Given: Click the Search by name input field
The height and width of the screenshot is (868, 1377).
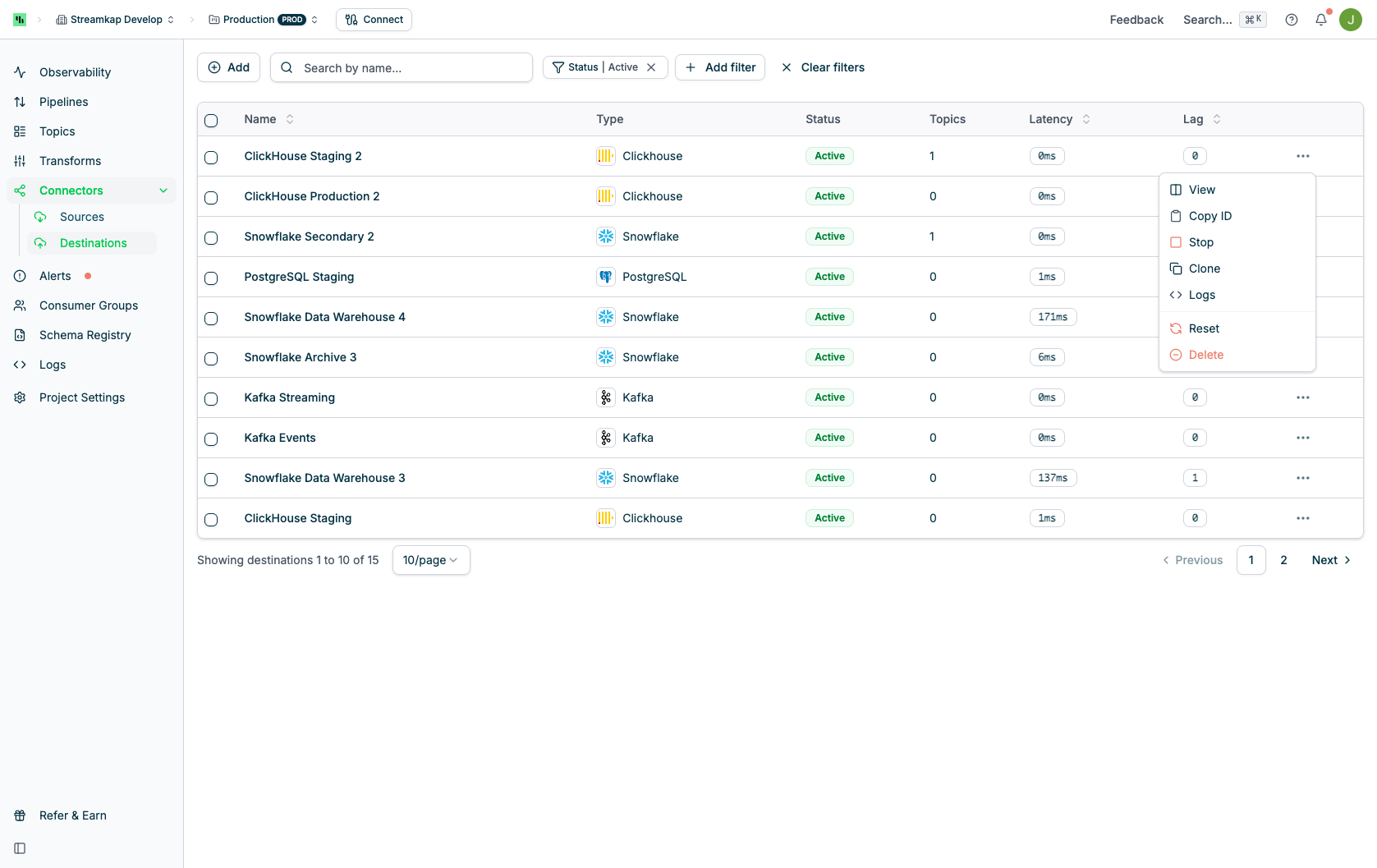Looking at the screenshot, I should pyautogui.click(x=402, y=67).
